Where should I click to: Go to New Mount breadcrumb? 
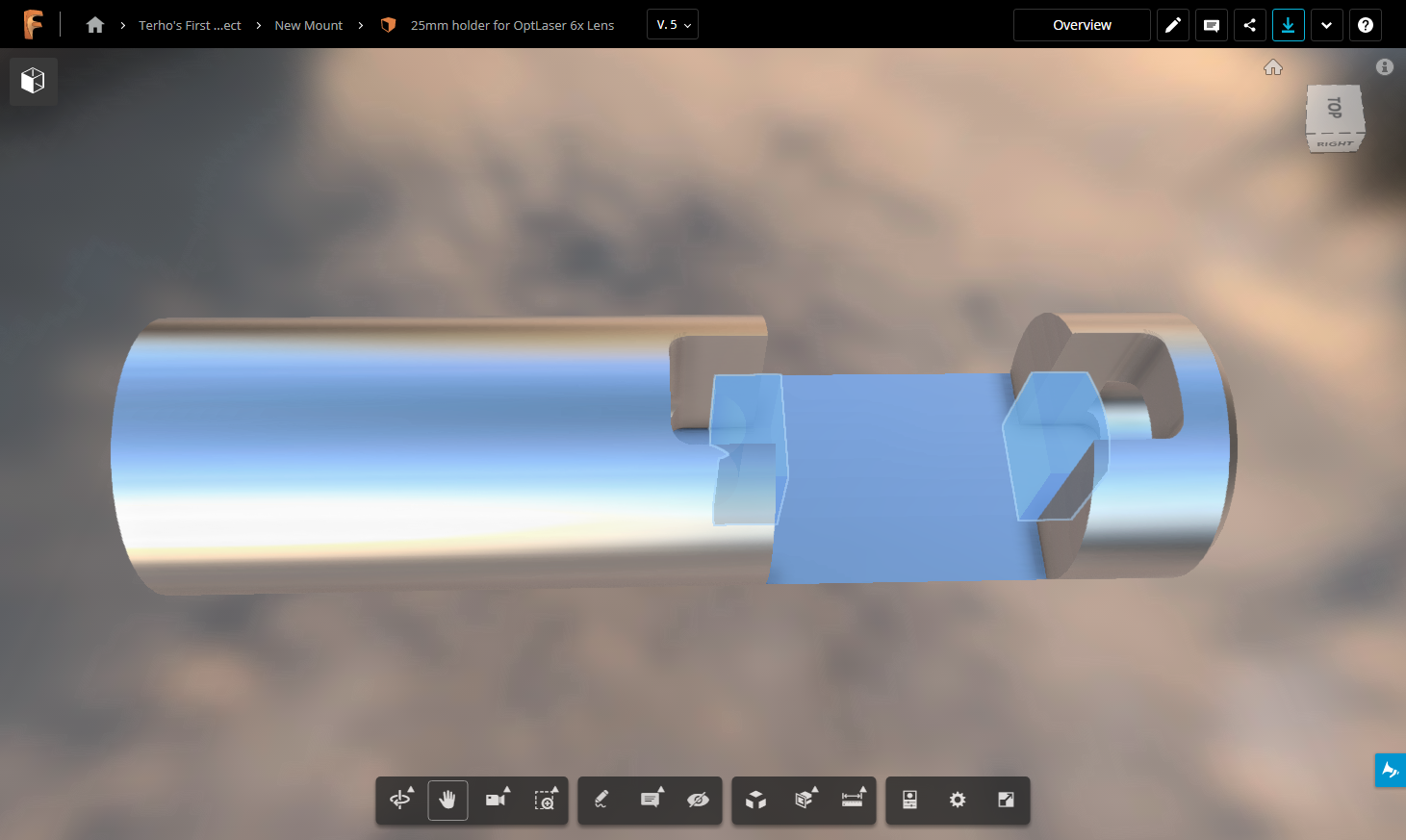coord(308,25)
